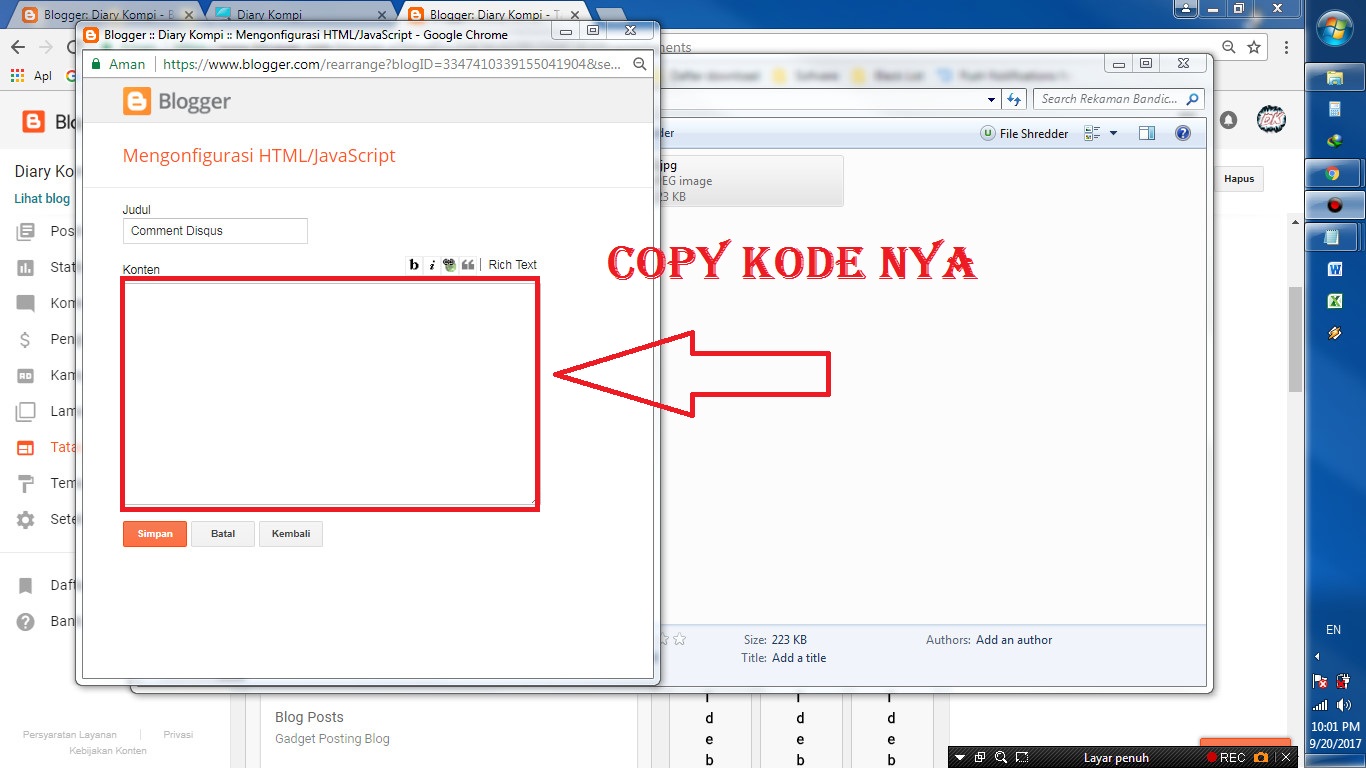Expand the Explorer view options arrow
This screenshot has height=768, width=1366.
click(1113, 133)
